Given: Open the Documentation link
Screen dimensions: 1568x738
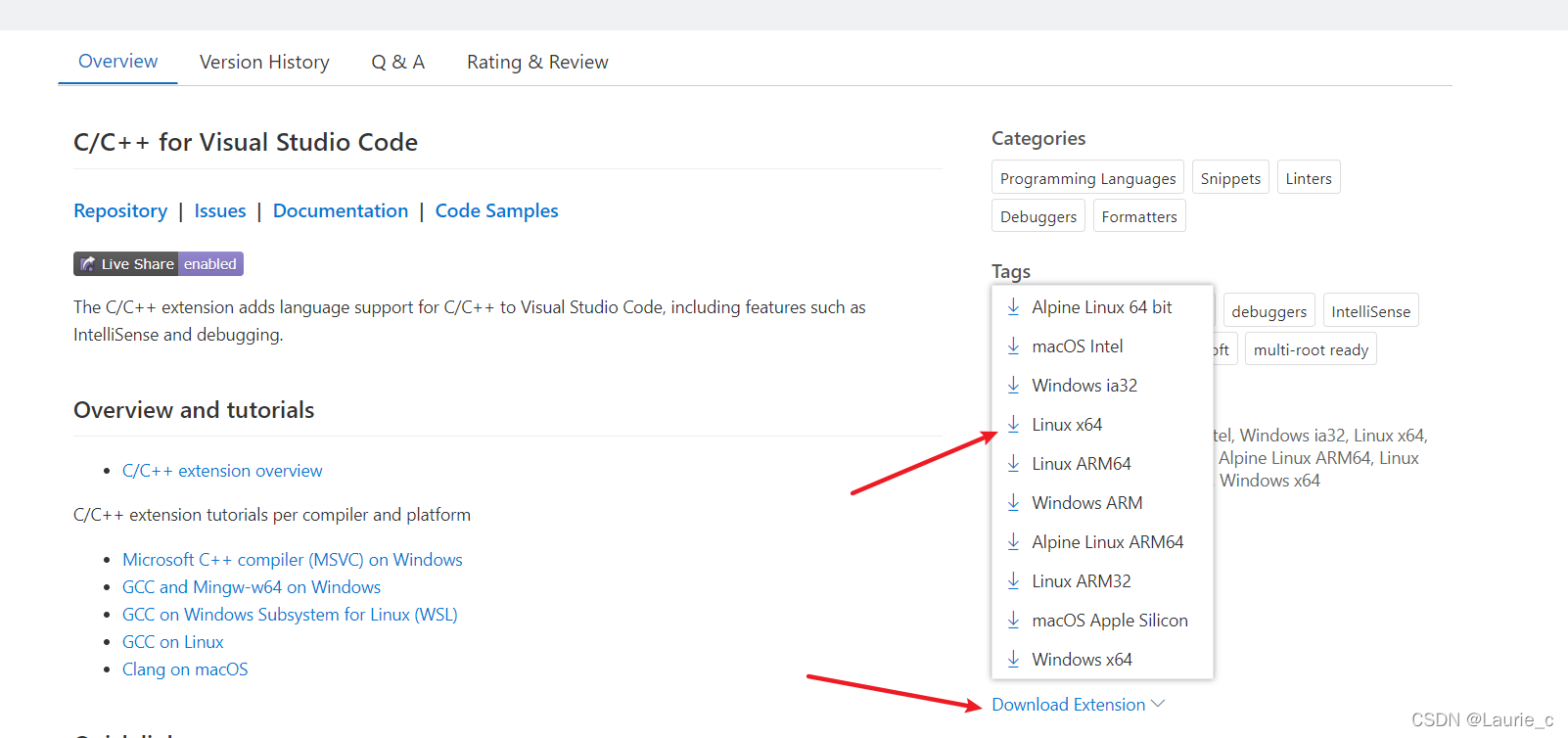Looking at the screenshot, I should pos(341,211).
